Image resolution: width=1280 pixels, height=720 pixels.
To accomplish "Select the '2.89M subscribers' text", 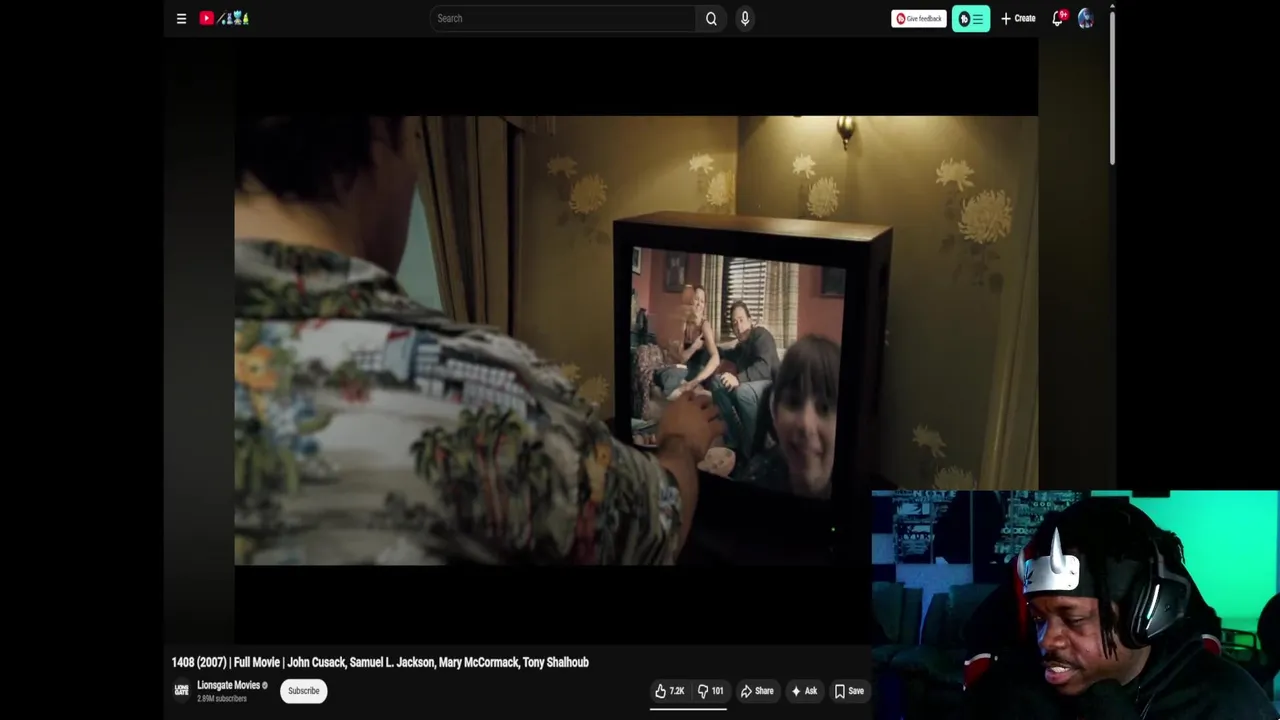I will 222,698.
